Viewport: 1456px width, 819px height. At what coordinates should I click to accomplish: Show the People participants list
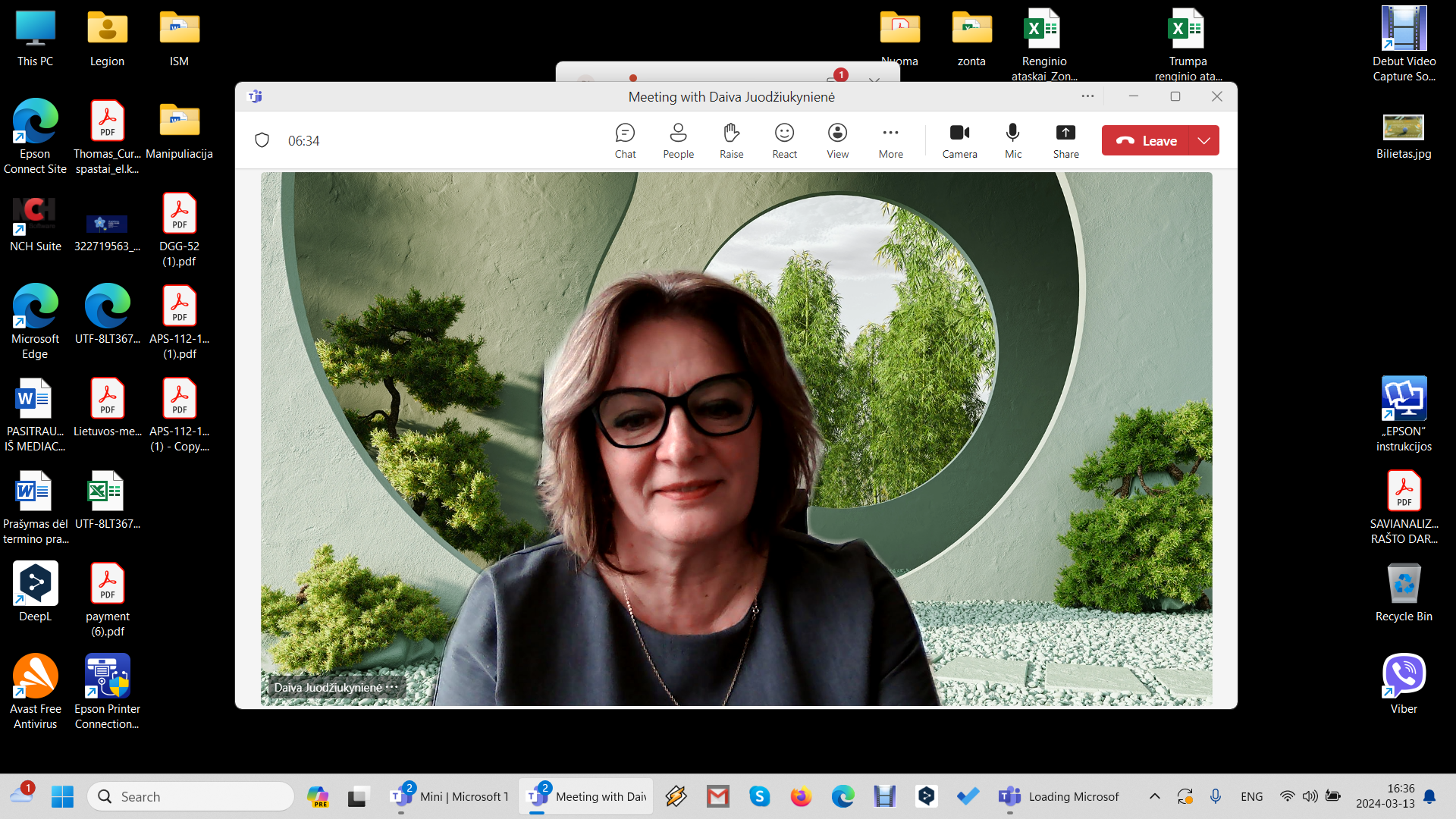pos(678,141)
